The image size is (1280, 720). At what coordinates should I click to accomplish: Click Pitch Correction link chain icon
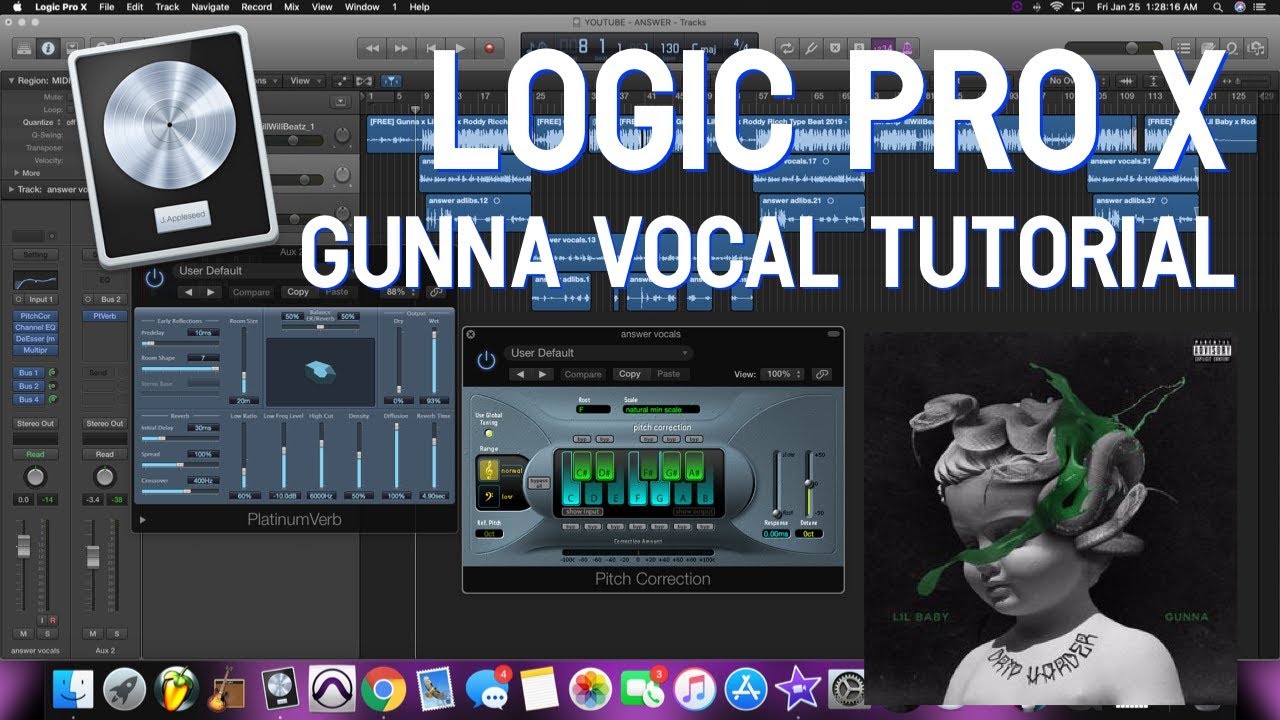click(822, 374)
